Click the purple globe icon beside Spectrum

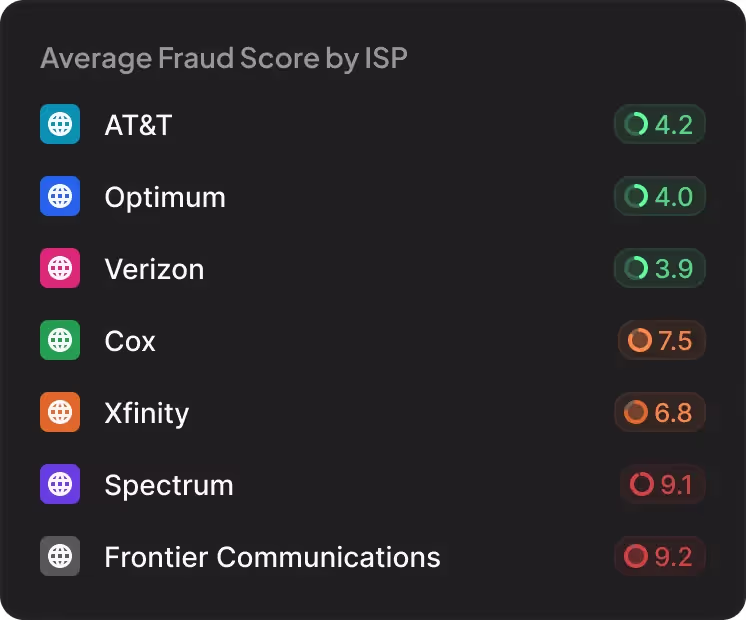[x=60, y=485]
